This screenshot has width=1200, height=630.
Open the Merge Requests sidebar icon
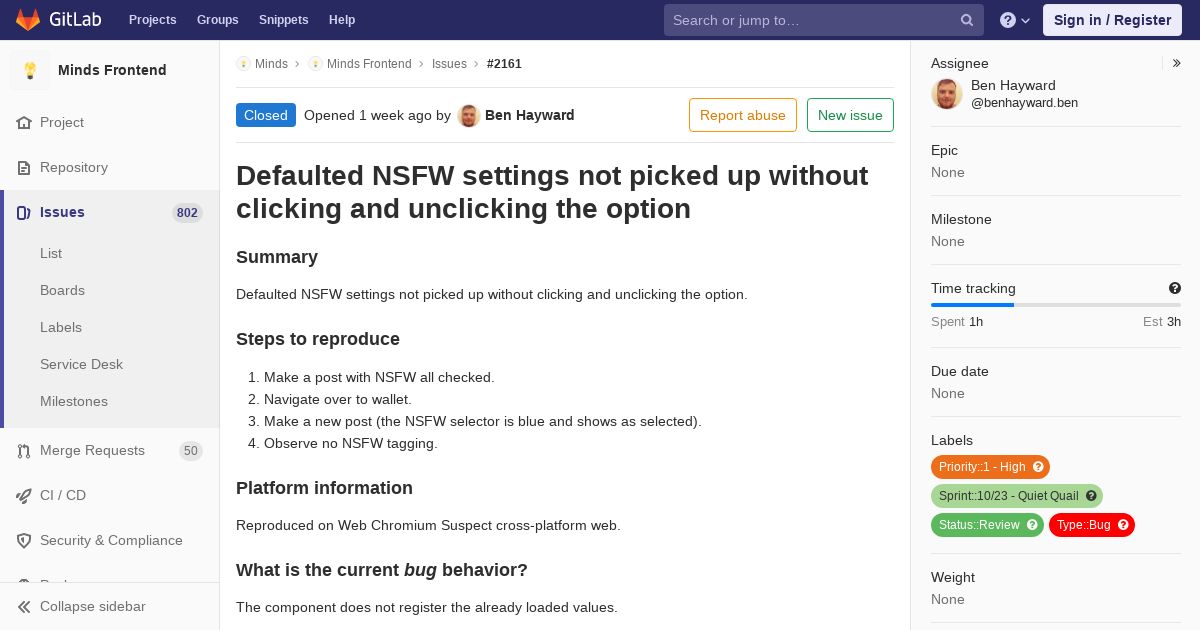pyautogui.click(x=24, y=450)
